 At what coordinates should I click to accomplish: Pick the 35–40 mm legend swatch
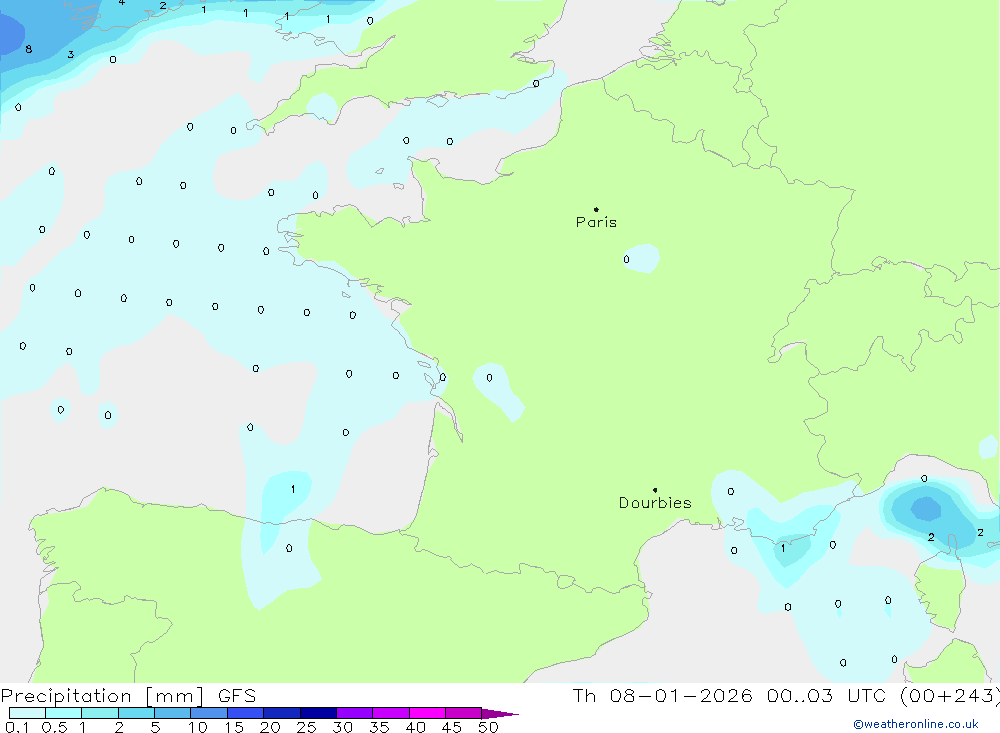pyautogui.click(x=391, y=713)
